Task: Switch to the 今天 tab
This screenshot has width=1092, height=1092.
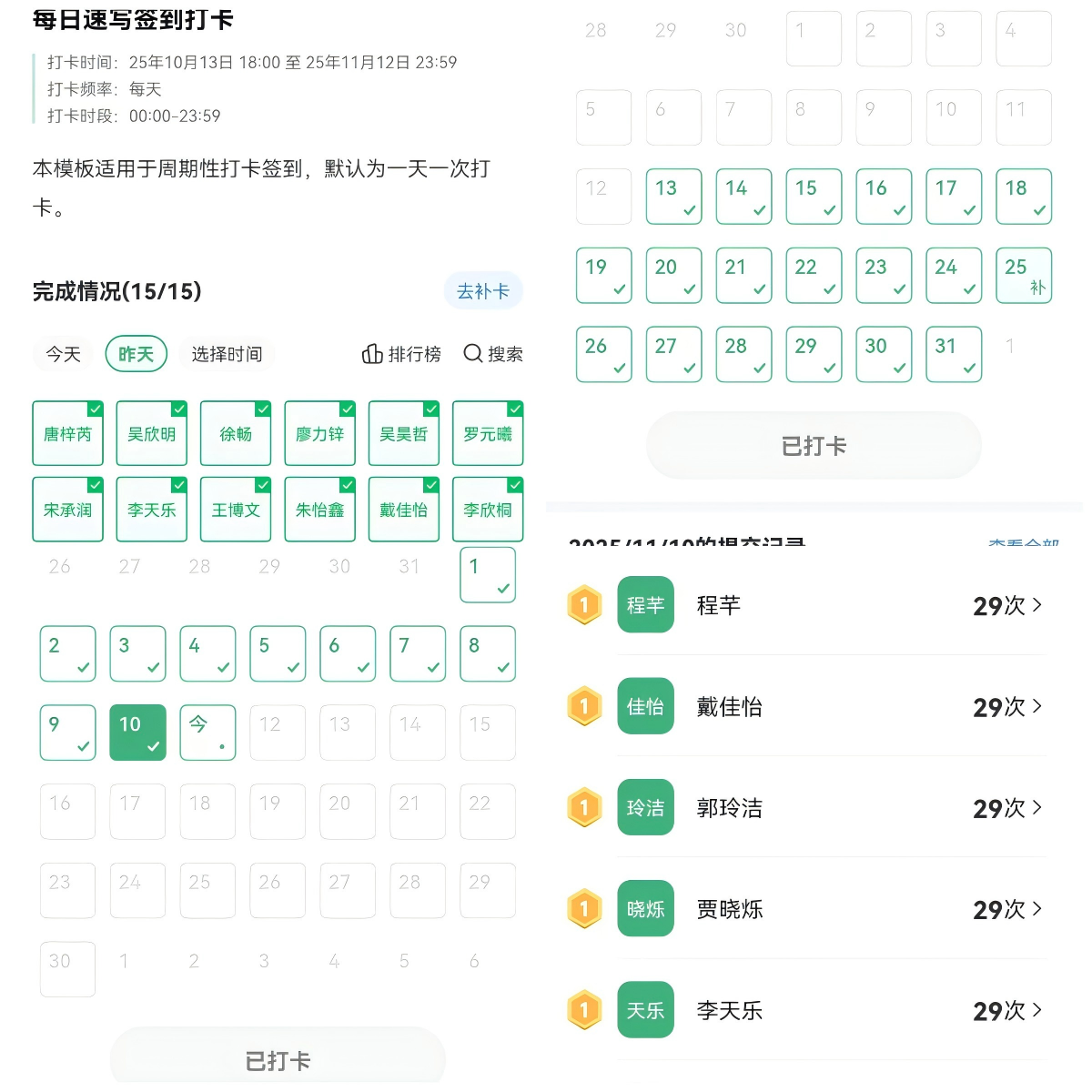Action: tap(64, 354)
